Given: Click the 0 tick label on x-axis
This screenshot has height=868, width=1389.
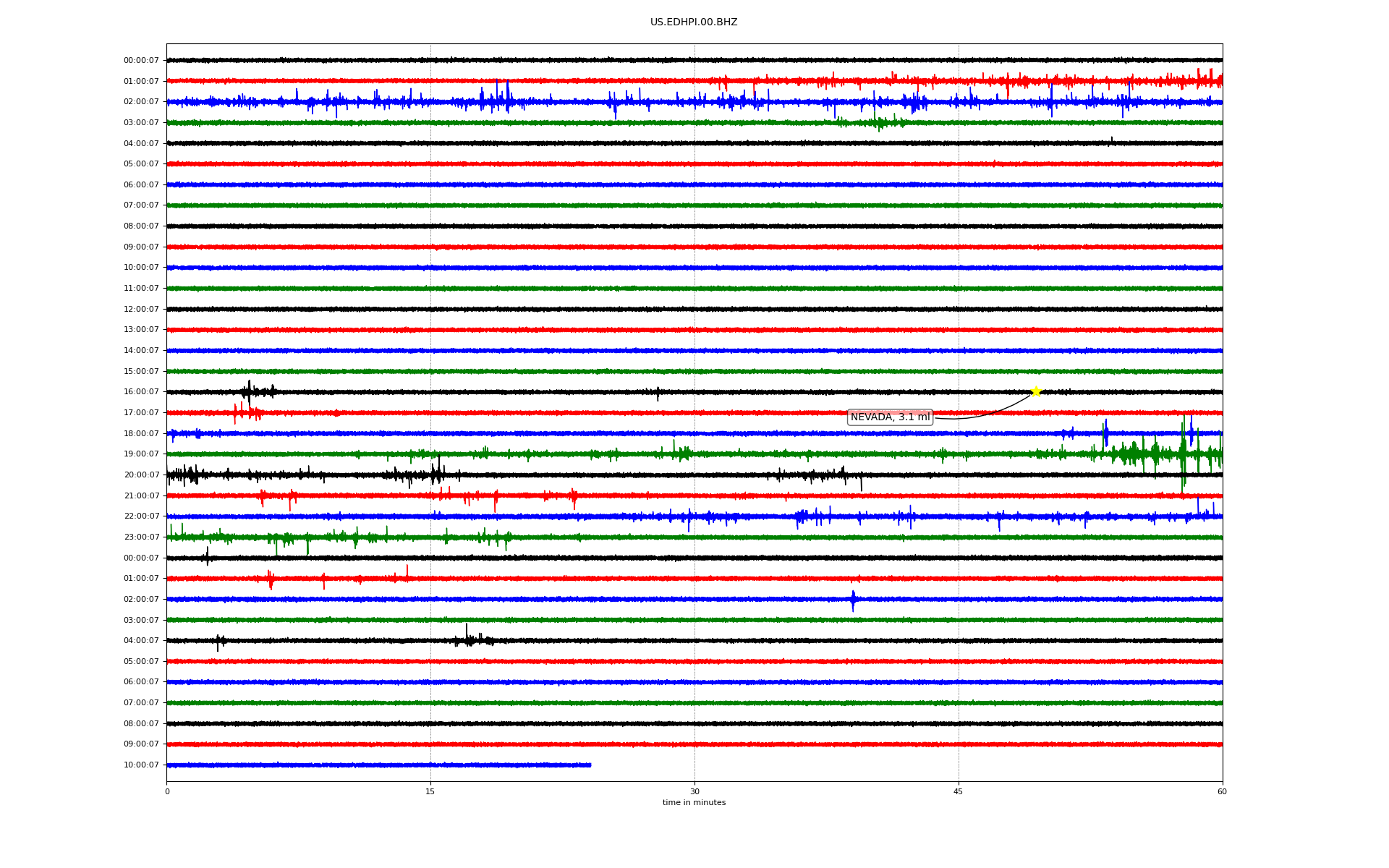Looking at the screenshot, I should (167, 791).
